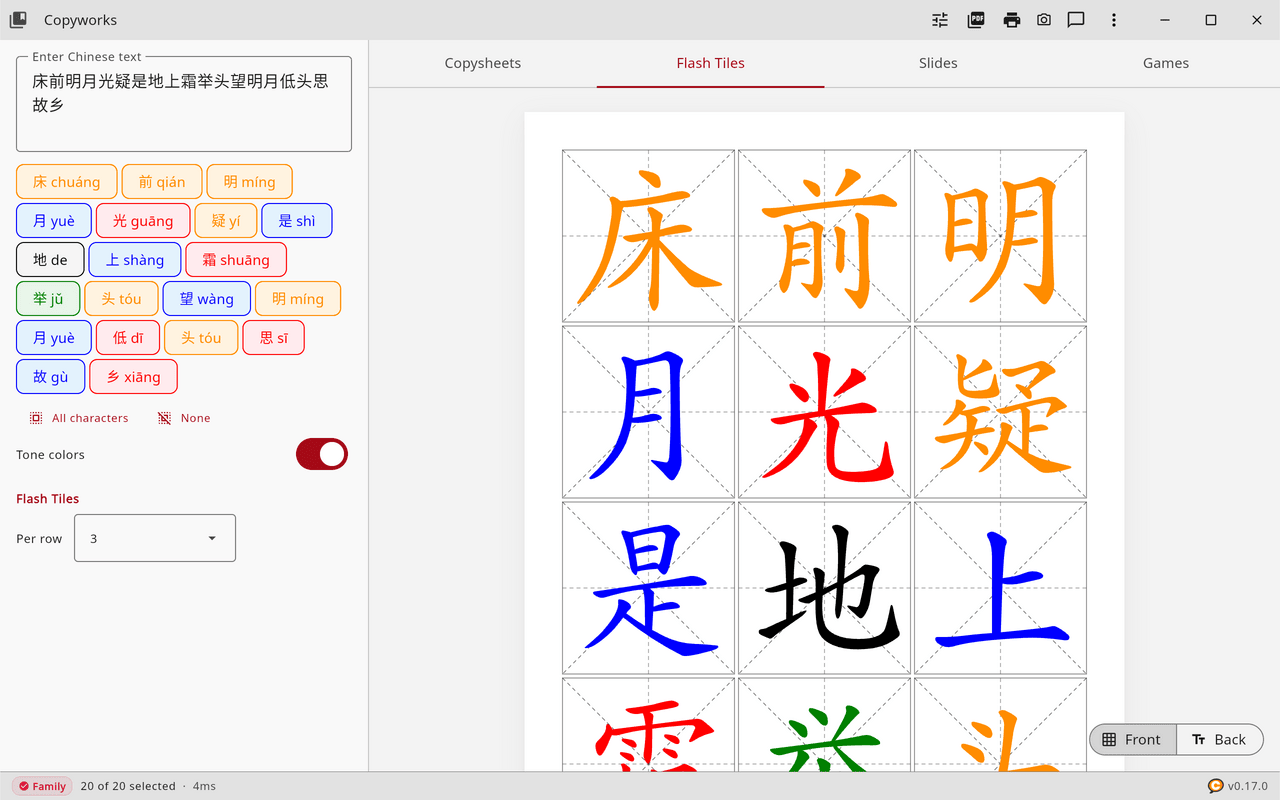The width and height of the screenshot is (1280, 800).
Task: Take a snapshot with the camera icon
Action: (1044, 20)
